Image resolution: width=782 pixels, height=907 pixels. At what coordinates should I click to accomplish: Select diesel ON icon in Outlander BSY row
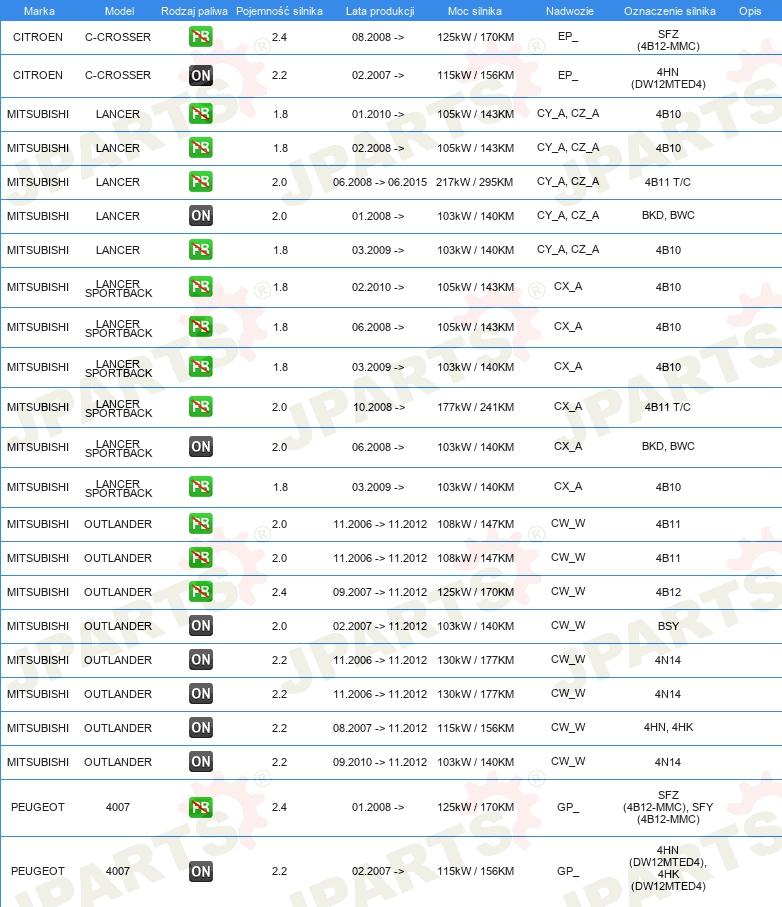[x=201, y=625]
